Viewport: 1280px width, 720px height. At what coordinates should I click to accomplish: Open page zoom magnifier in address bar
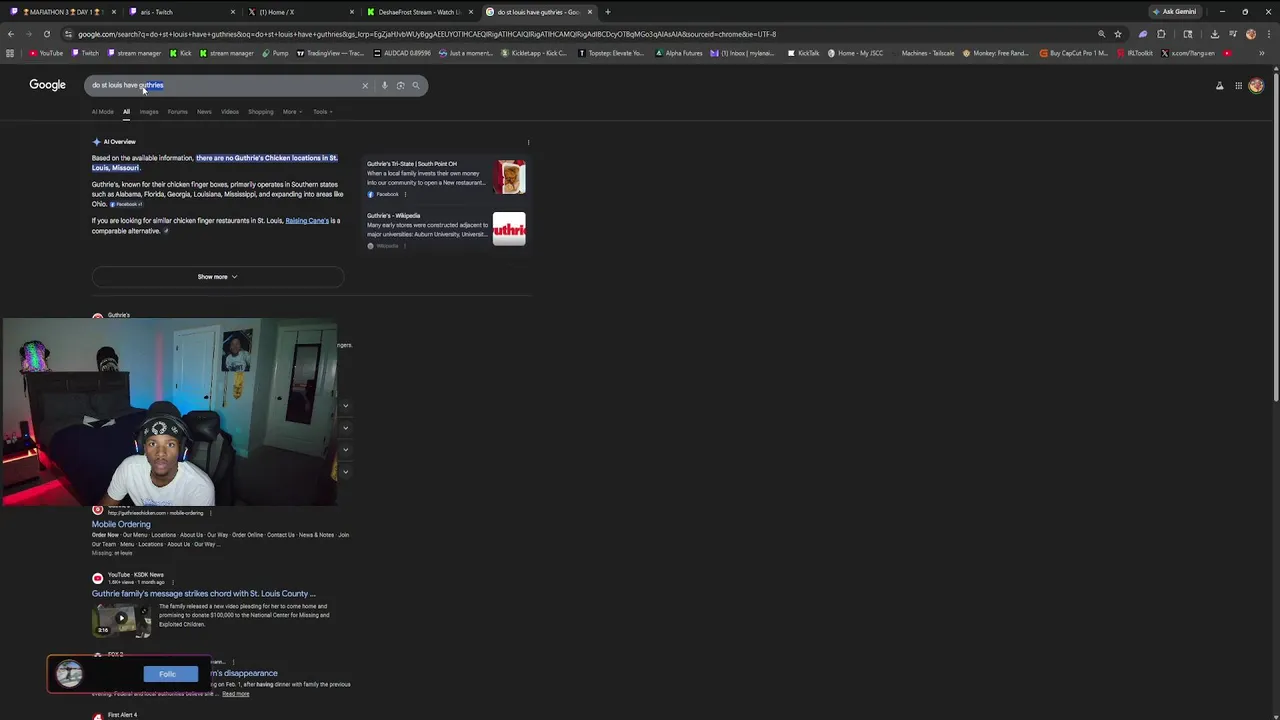1101,34
